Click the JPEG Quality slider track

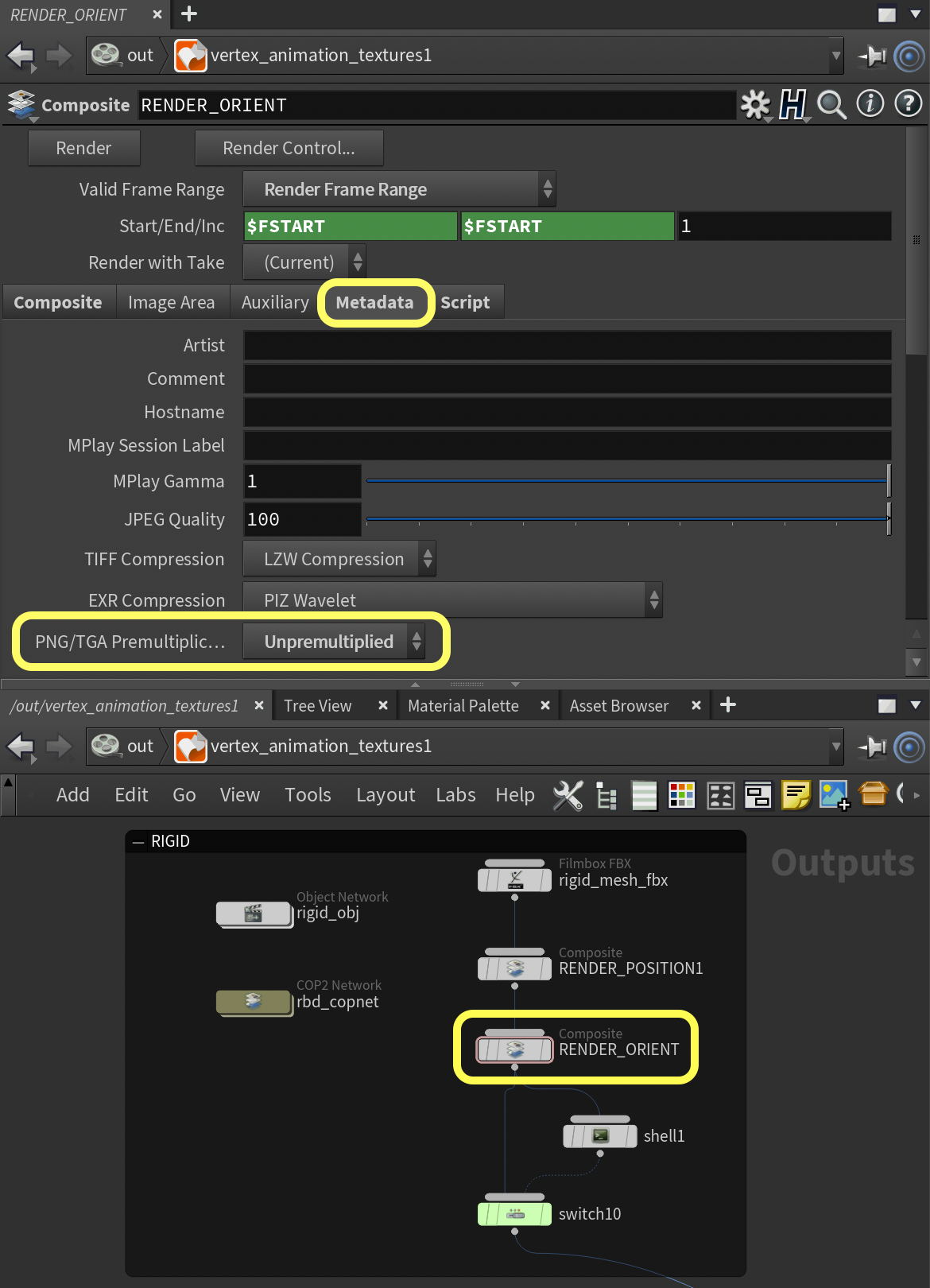click(x=626, y=519)
